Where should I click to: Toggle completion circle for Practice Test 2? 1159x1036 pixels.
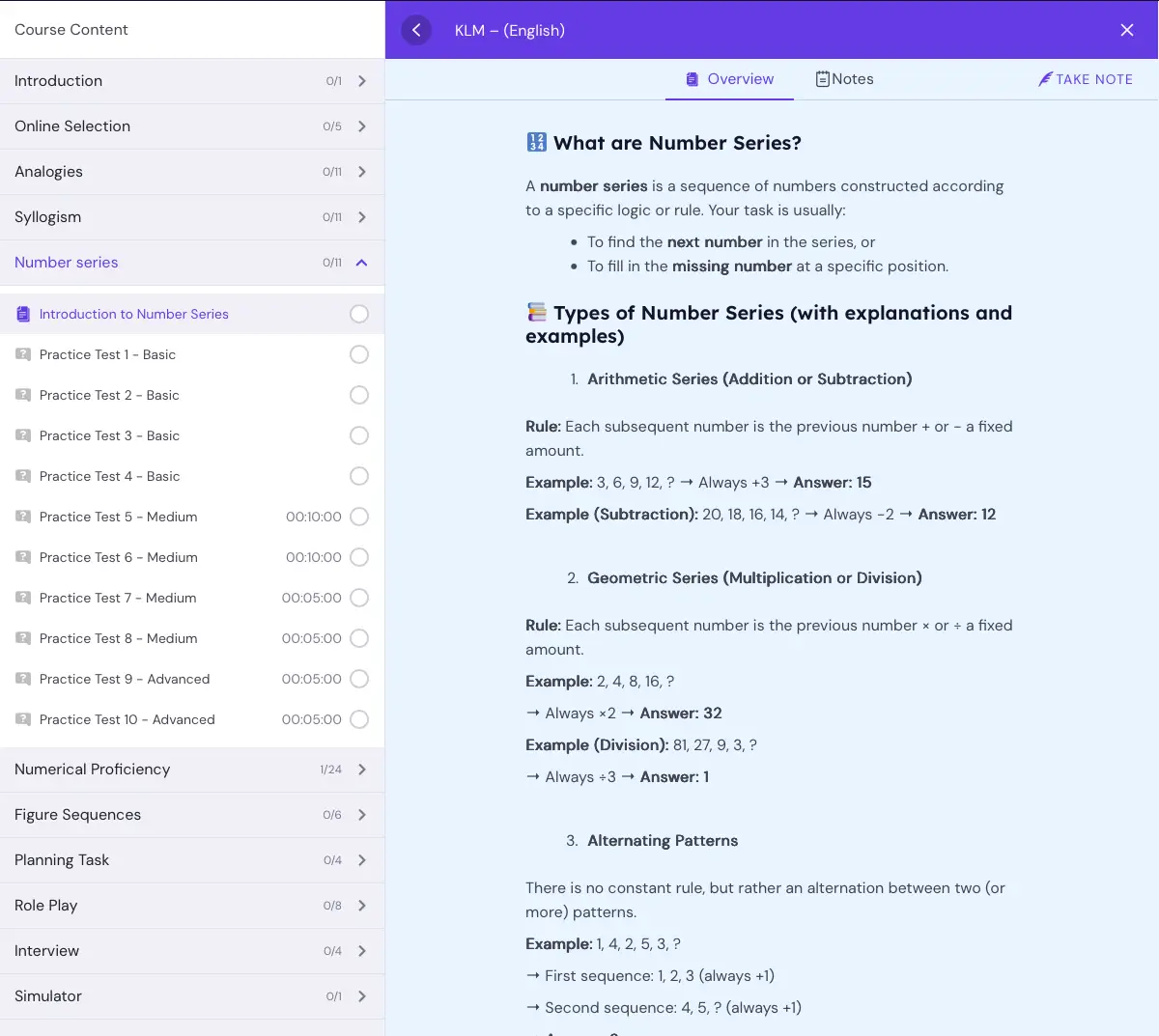(x=359, y=395)
